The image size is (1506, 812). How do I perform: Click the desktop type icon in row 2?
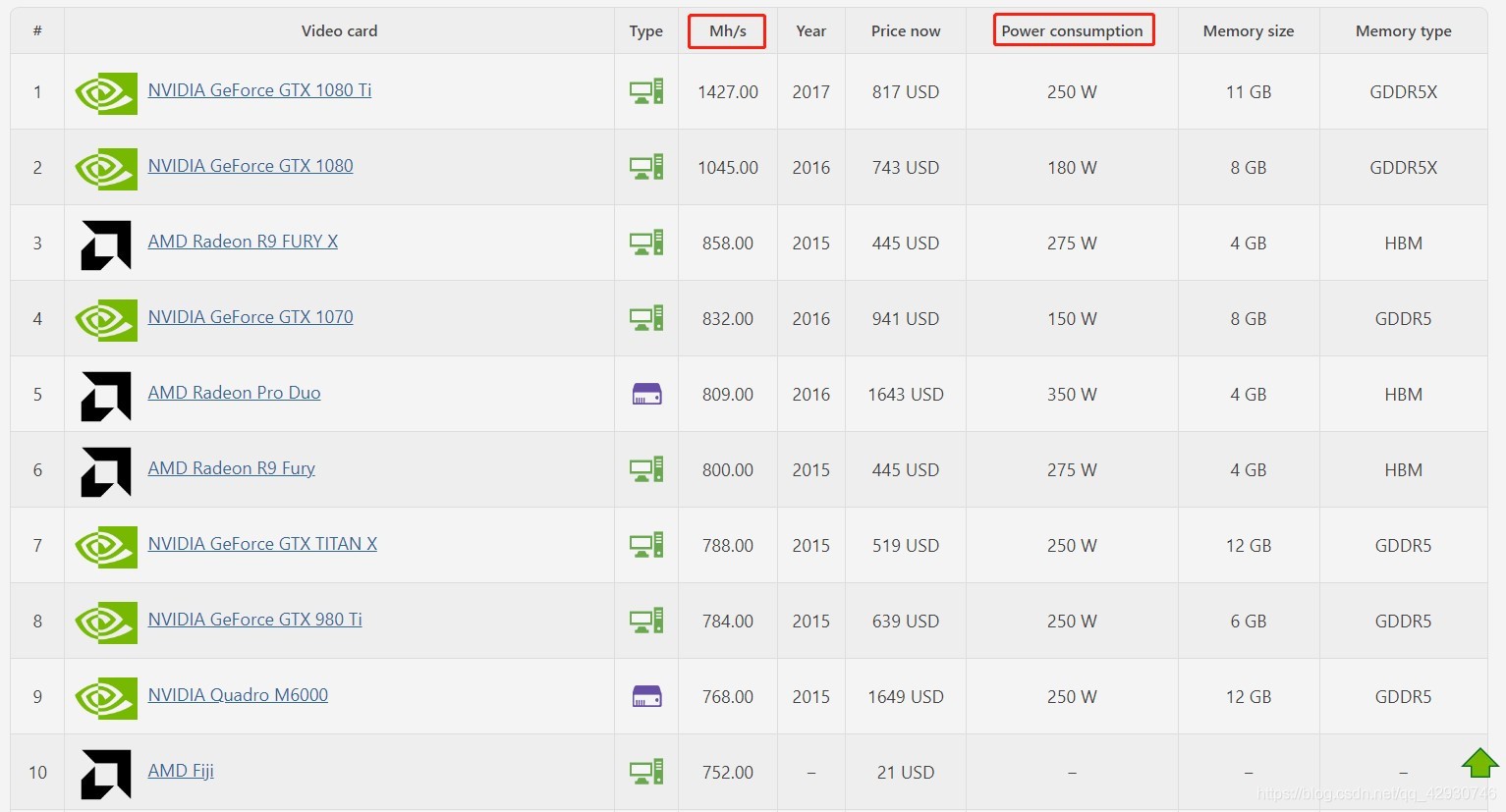tap(646, 167)
